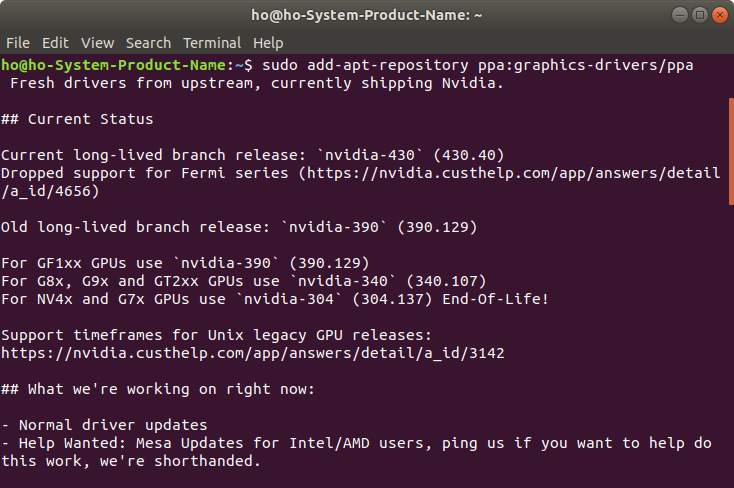Open the Help menu
734x488 pixels.
pos(268,43)
